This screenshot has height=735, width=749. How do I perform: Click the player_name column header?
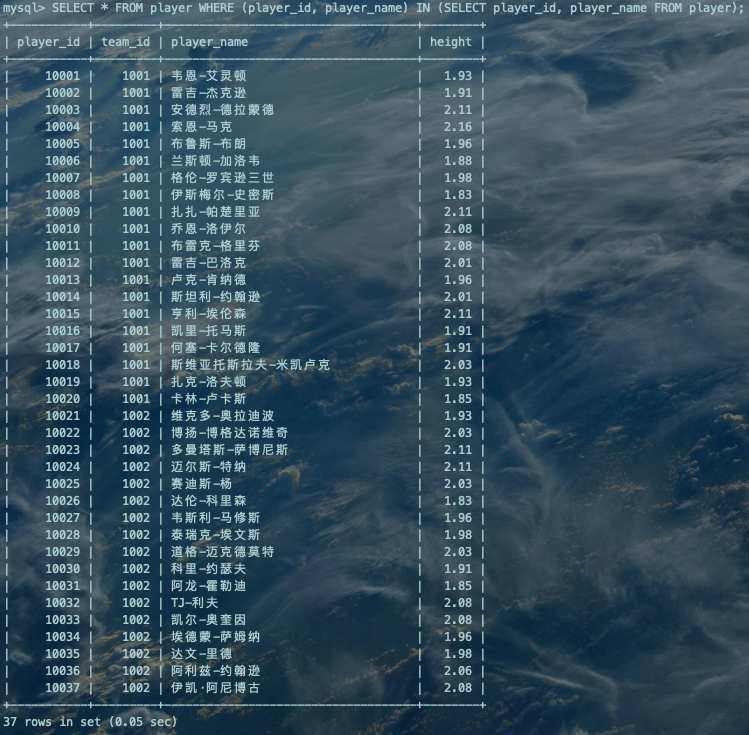pos(209,42)
